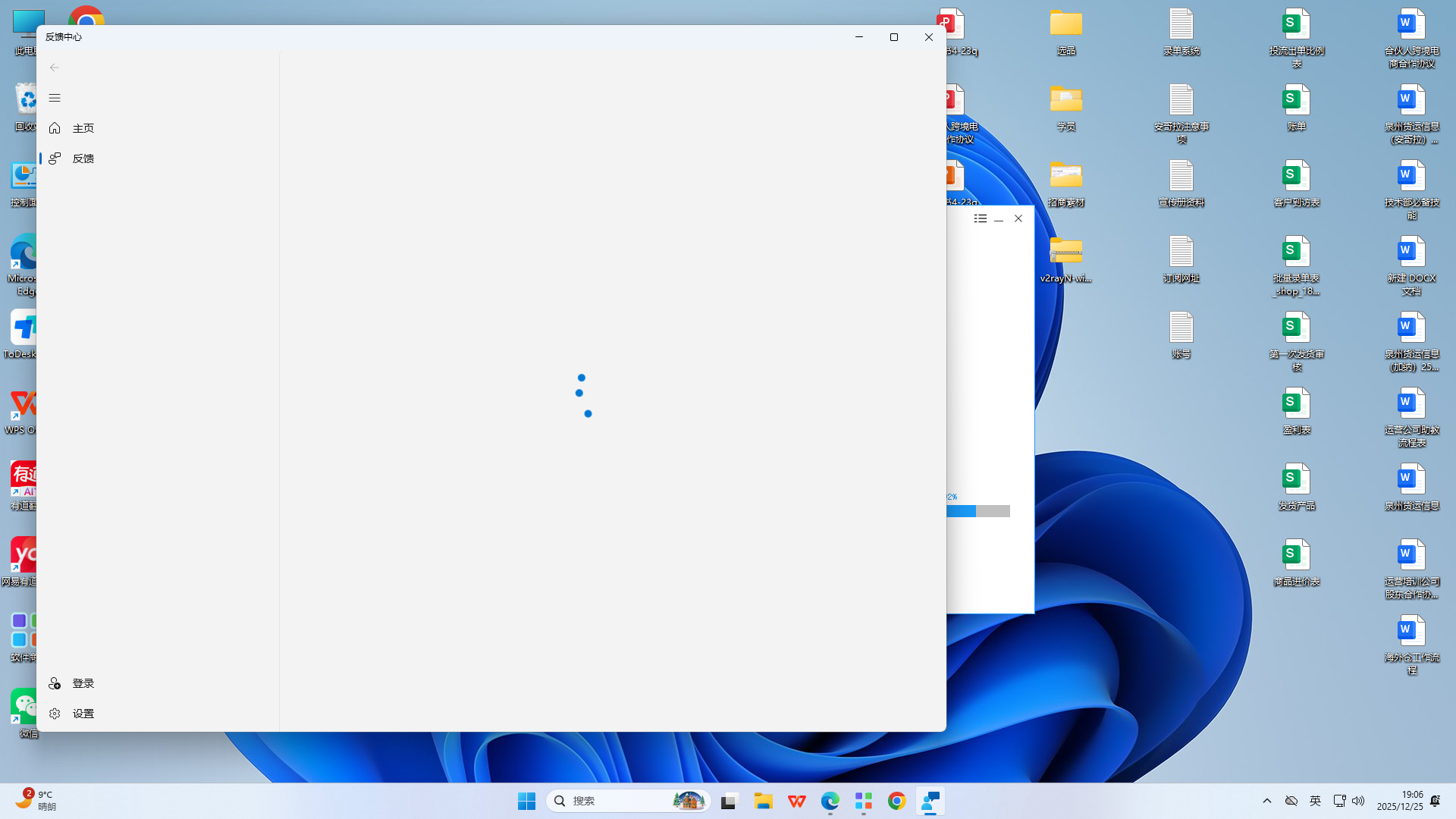Open the volume control tray icon
This screenshot has height=819, width=1456.
[1358, 801]
